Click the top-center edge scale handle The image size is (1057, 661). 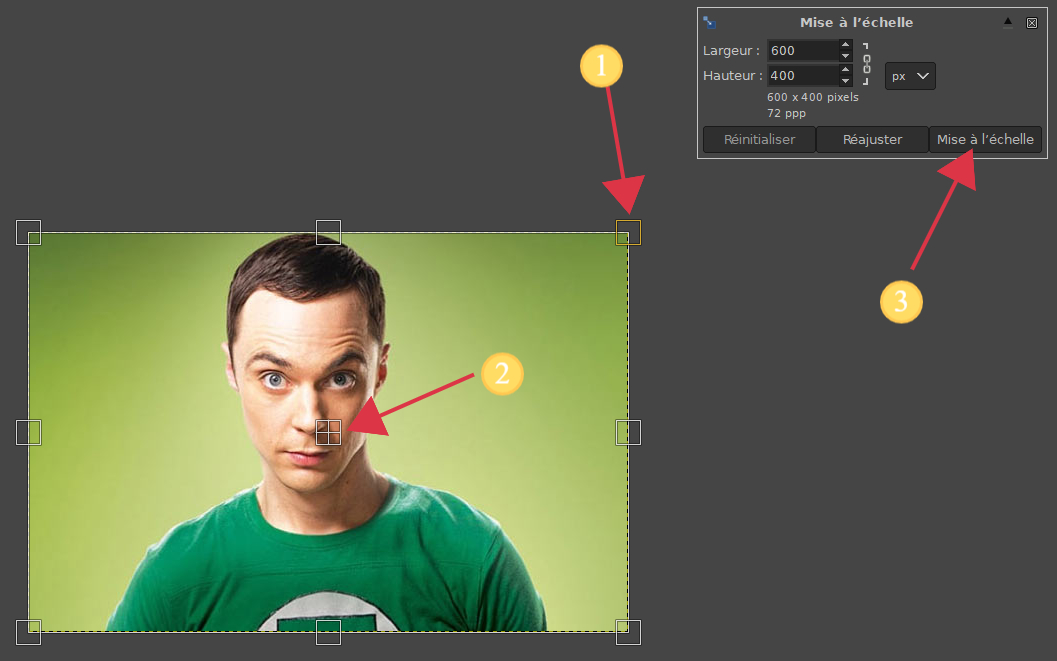pyautogui.click(x=328, y=232)
